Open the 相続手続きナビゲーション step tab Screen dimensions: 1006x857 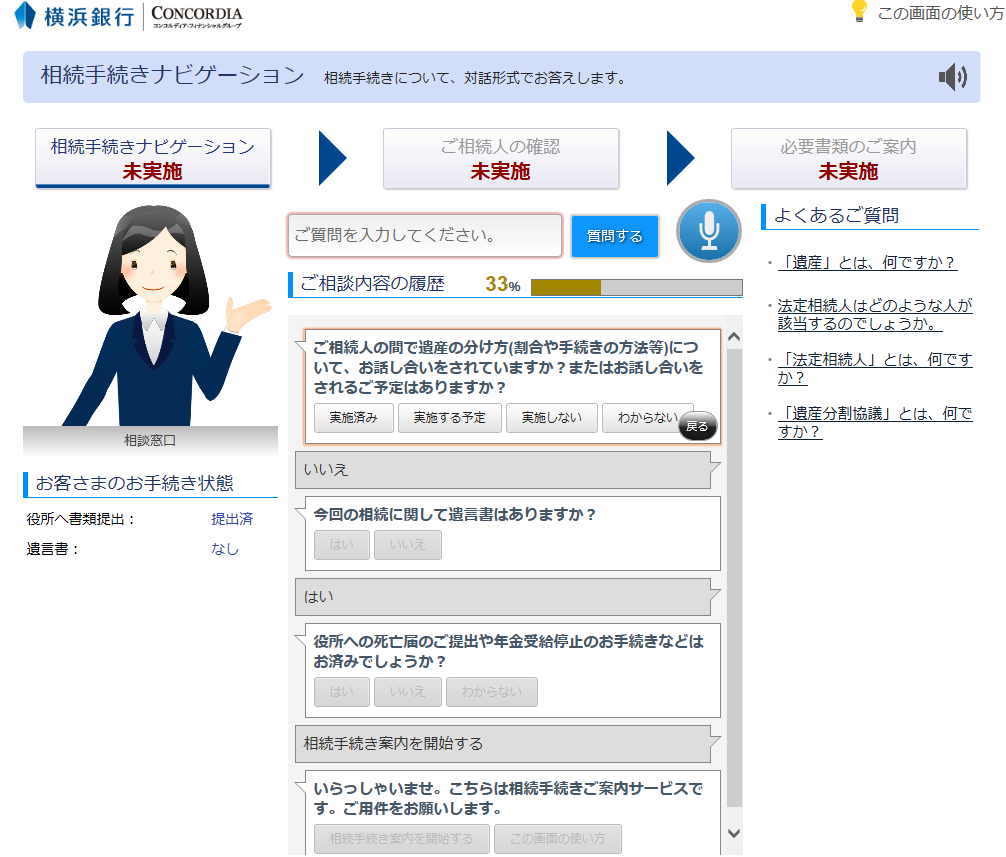coord(153,158)
